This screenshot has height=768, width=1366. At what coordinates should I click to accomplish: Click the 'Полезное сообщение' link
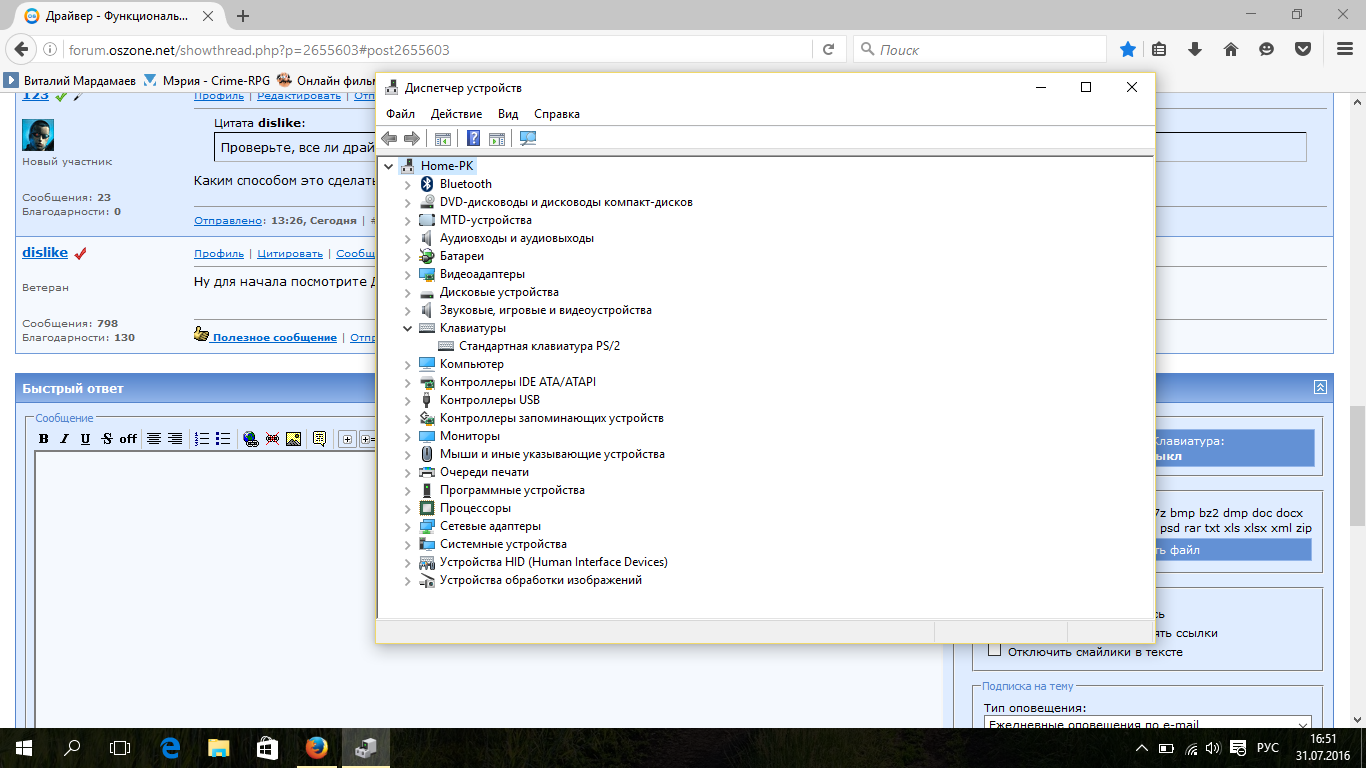pos(274,338)
